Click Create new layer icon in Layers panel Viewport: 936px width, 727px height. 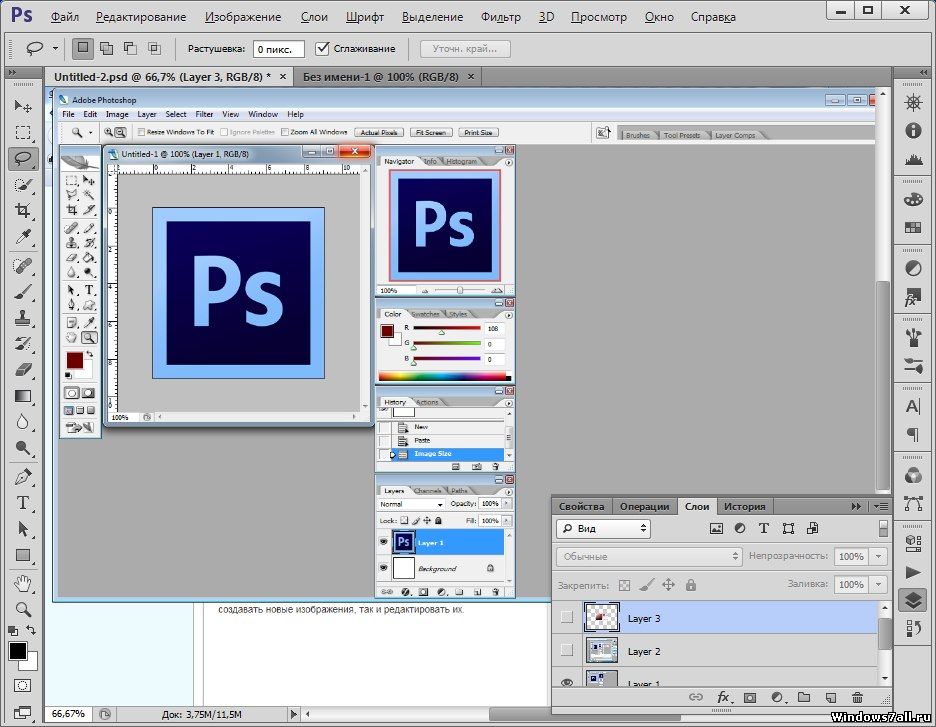[x=830, y=697]
